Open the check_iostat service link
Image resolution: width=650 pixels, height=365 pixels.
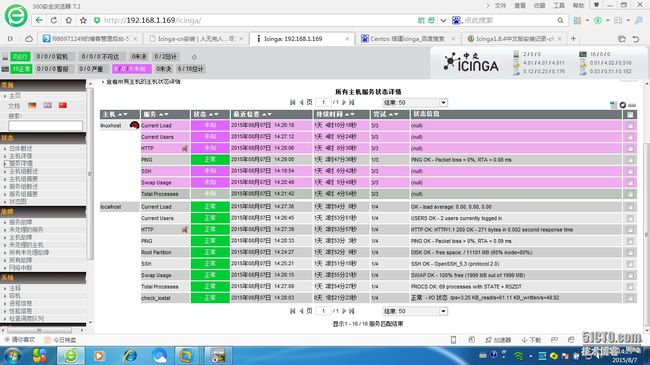(x=156, y=298)
